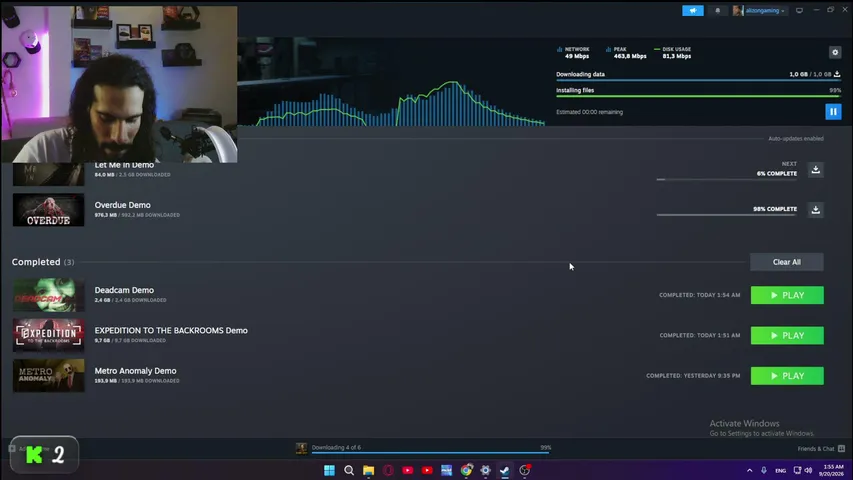
Task: Open OBS Studio from taskbar
Action: (x=524, y=470)
